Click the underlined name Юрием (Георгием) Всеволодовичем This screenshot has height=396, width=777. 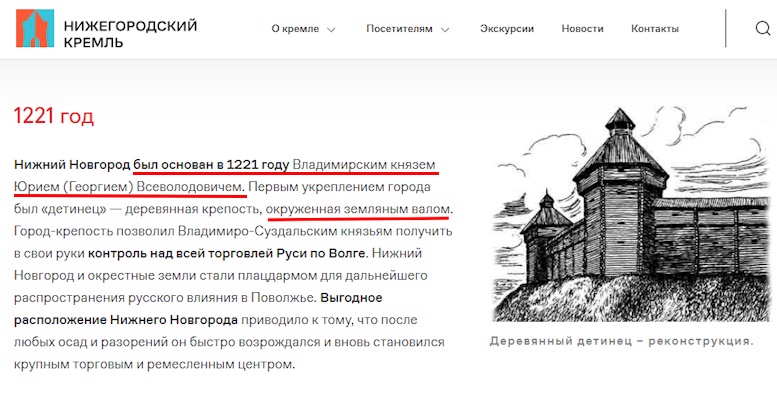click(x=129, y=187)
